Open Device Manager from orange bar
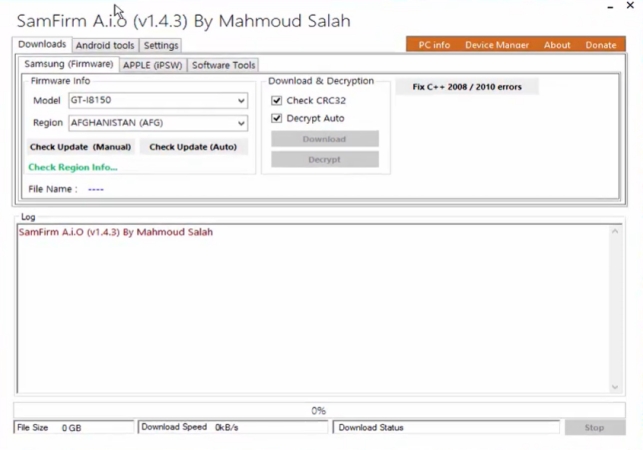Screen dimensions: 643x450 pyautogui.click(x=497, y=45)
